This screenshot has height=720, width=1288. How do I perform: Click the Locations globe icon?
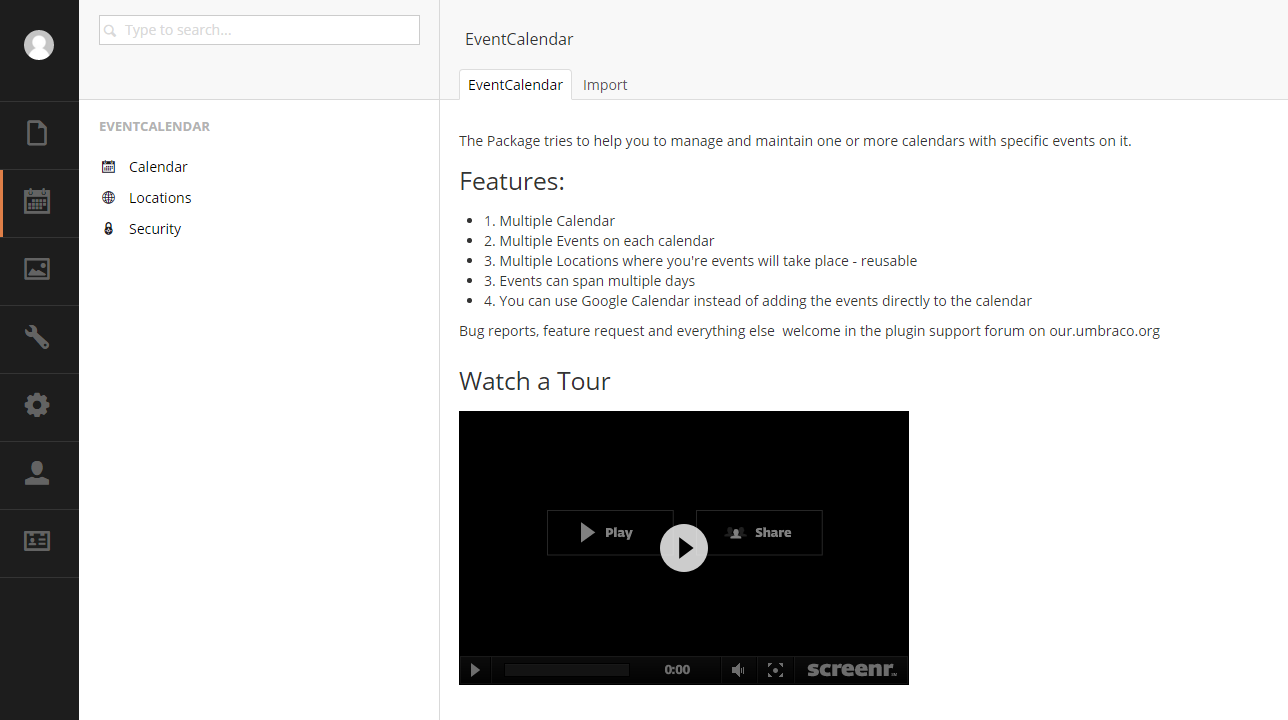point(108,198)
